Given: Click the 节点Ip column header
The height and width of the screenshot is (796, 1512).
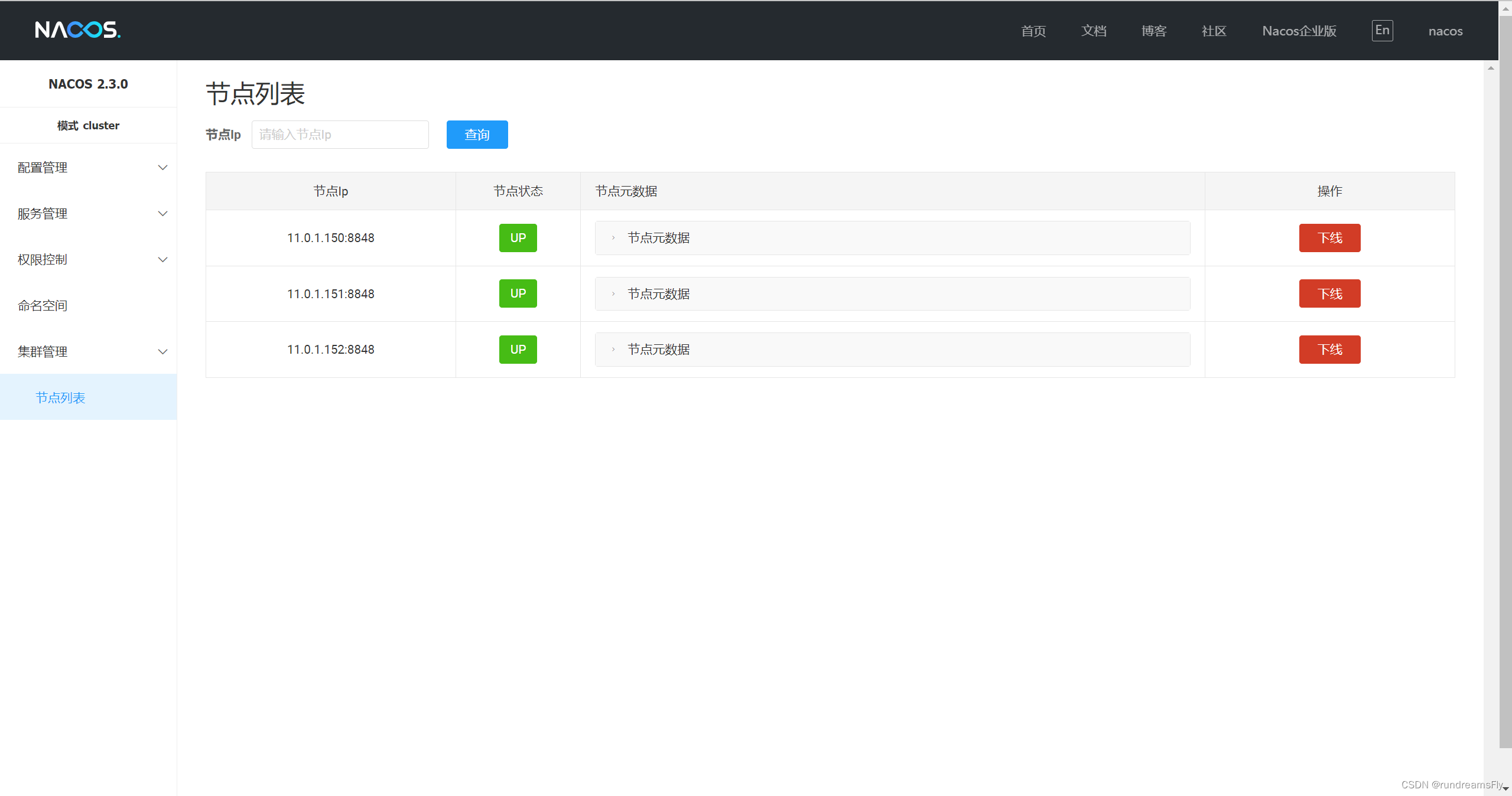Looking at the screenshot, I should [x=331, y=191].
